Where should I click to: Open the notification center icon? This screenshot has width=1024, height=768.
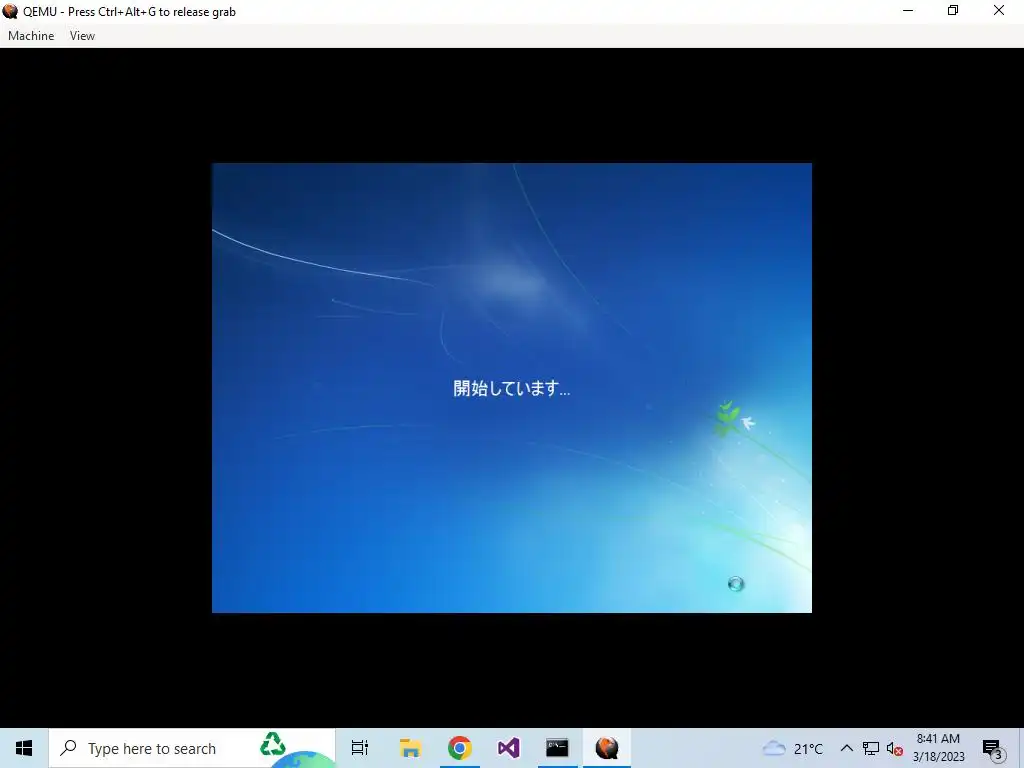(x=992, y=748)
